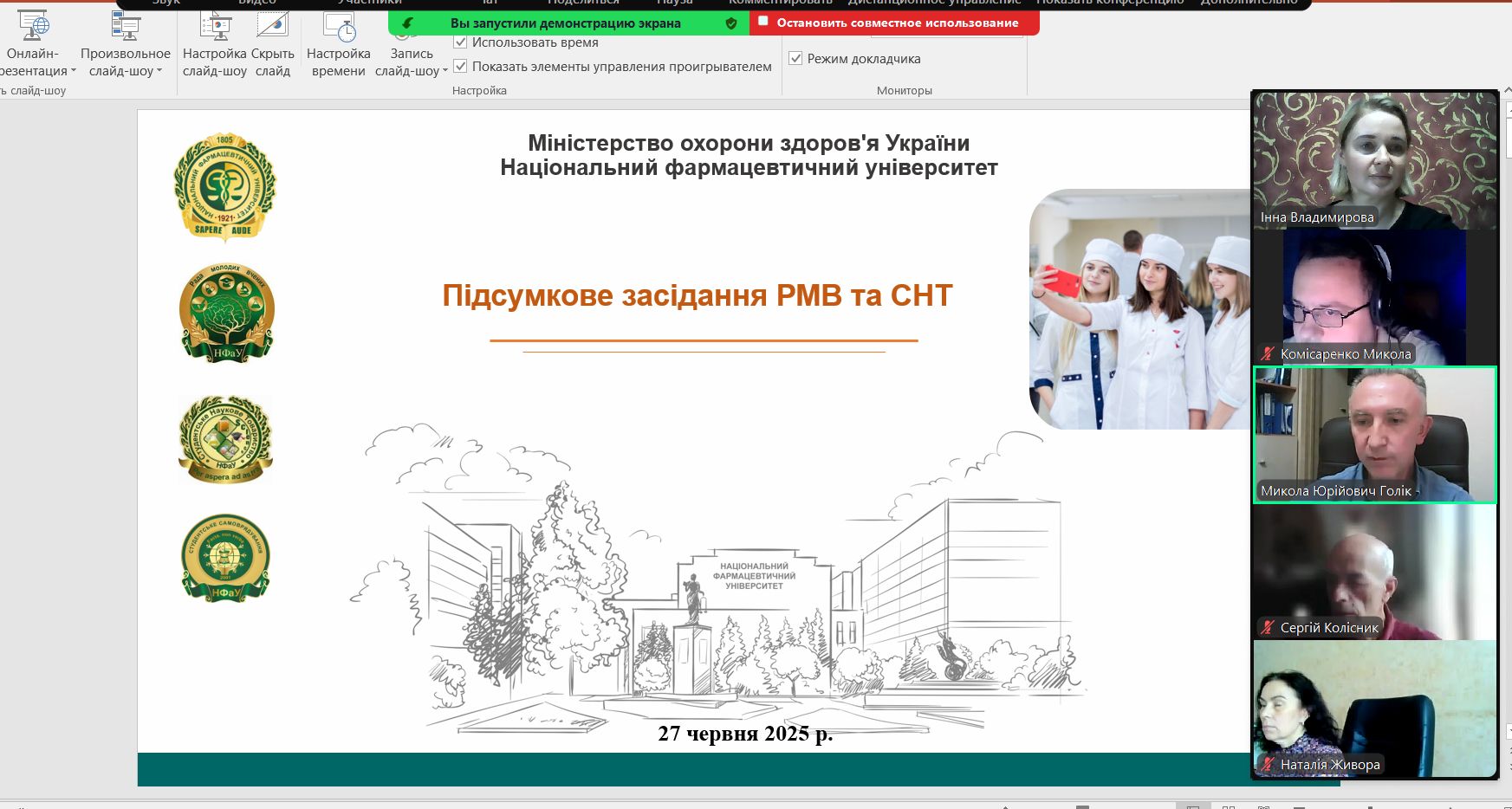Select Микола Юрійович Голік's video thumbnail
The image size is (1512, 809).
pyautogui.click(x=1375, y=435)
